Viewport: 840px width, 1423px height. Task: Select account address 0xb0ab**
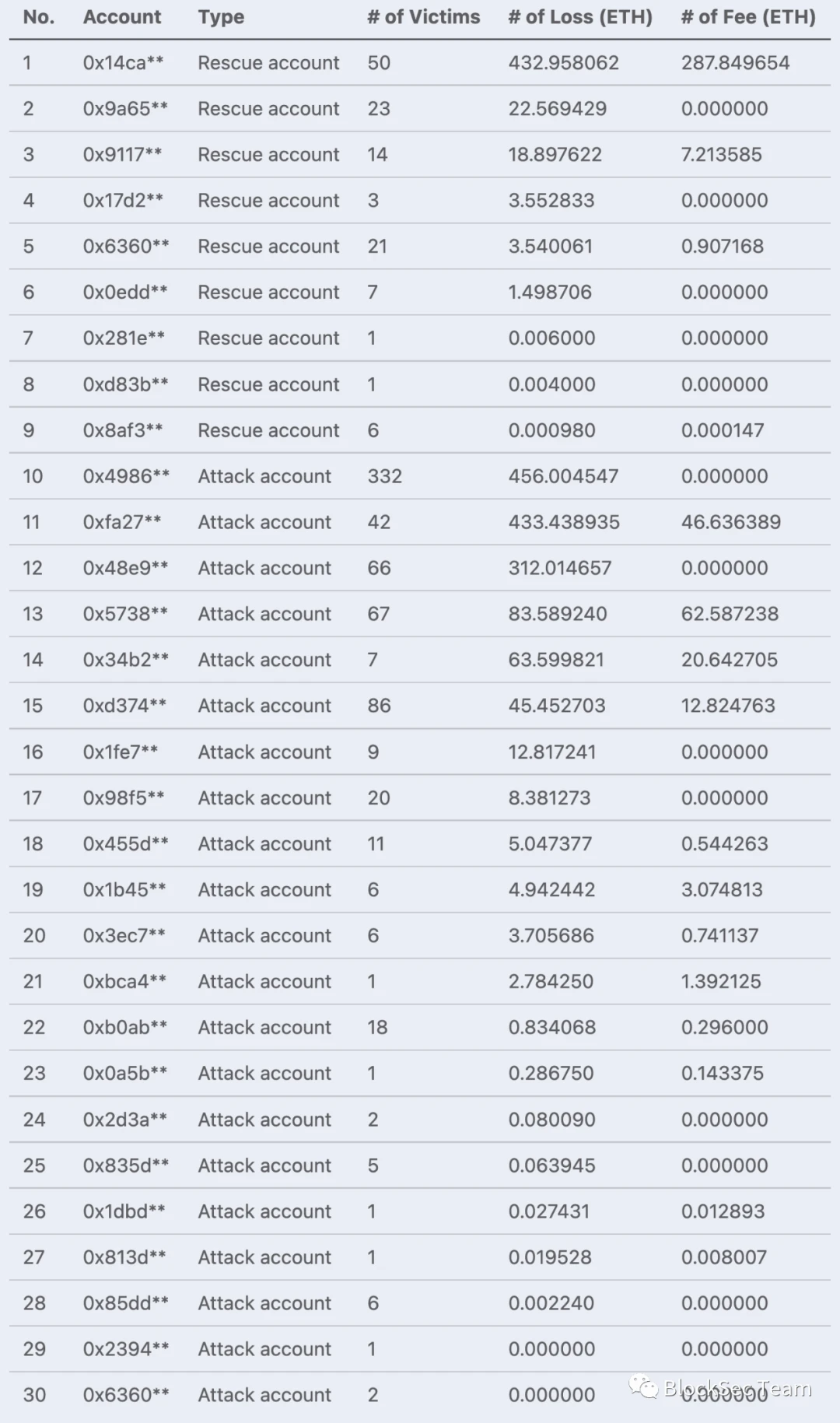[125, 1028]
